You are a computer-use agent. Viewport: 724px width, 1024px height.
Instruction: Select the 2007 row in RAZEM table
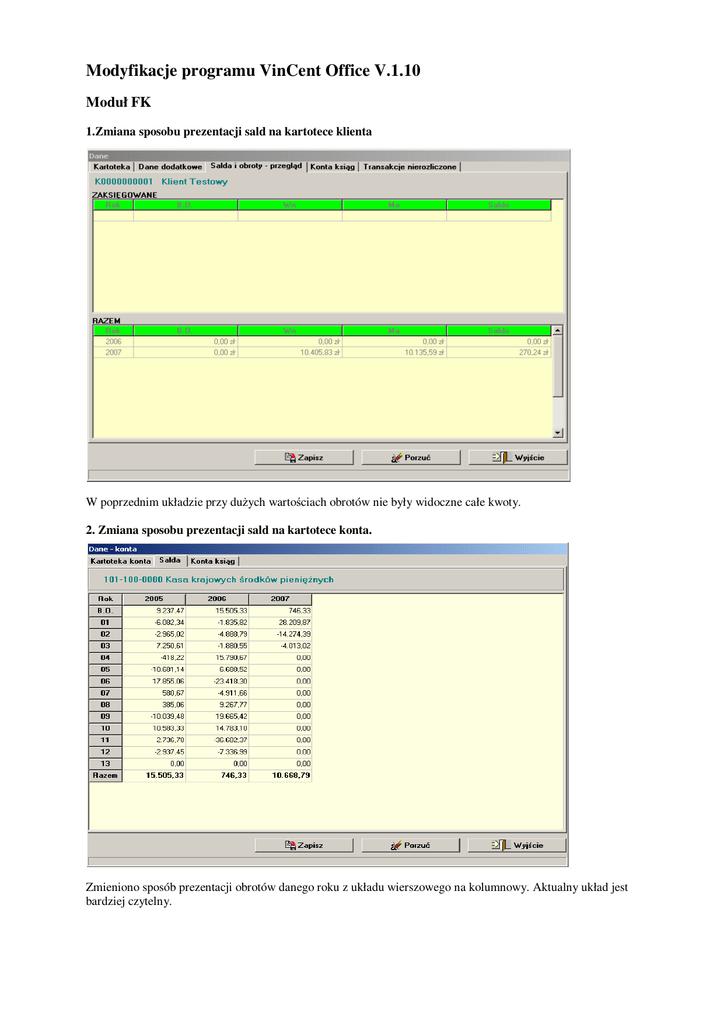[x=322, y=353]
